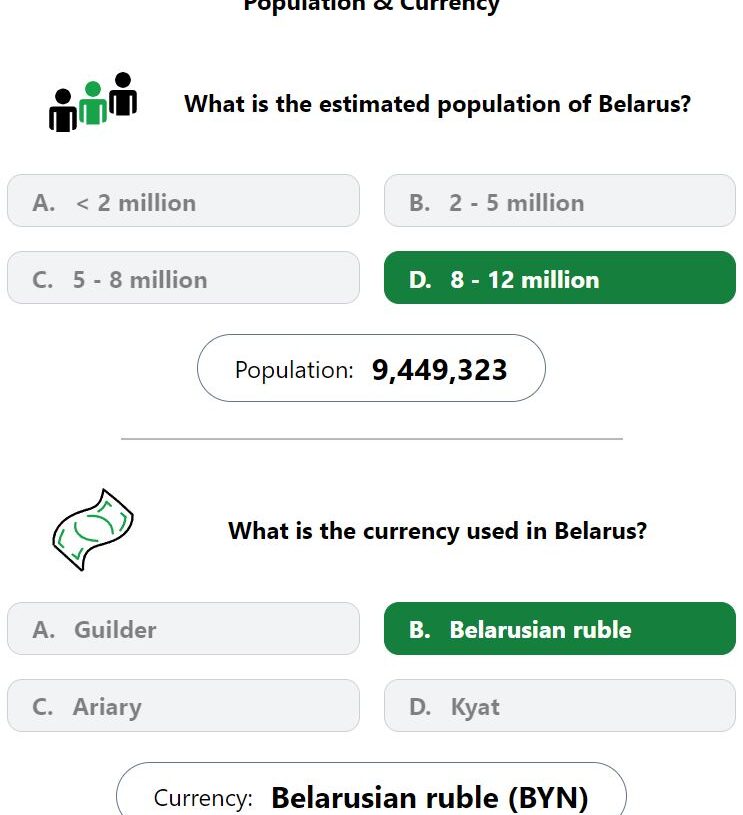The height and width of the screenshot is (815, 743).
Task: Click the Population & Currency heading
Action: (371, 5)
